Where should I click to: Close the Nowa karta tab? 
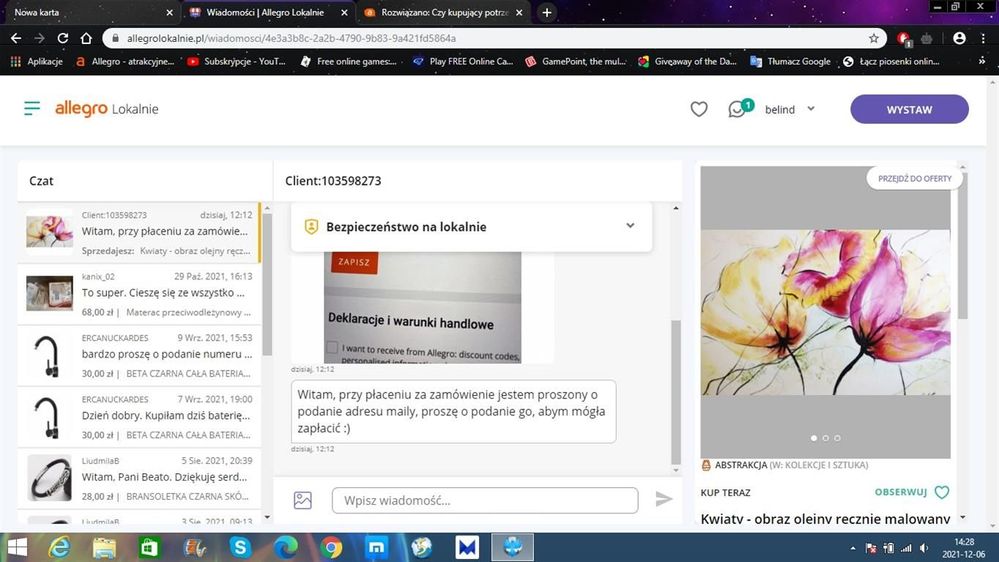(x=169, y=13)
